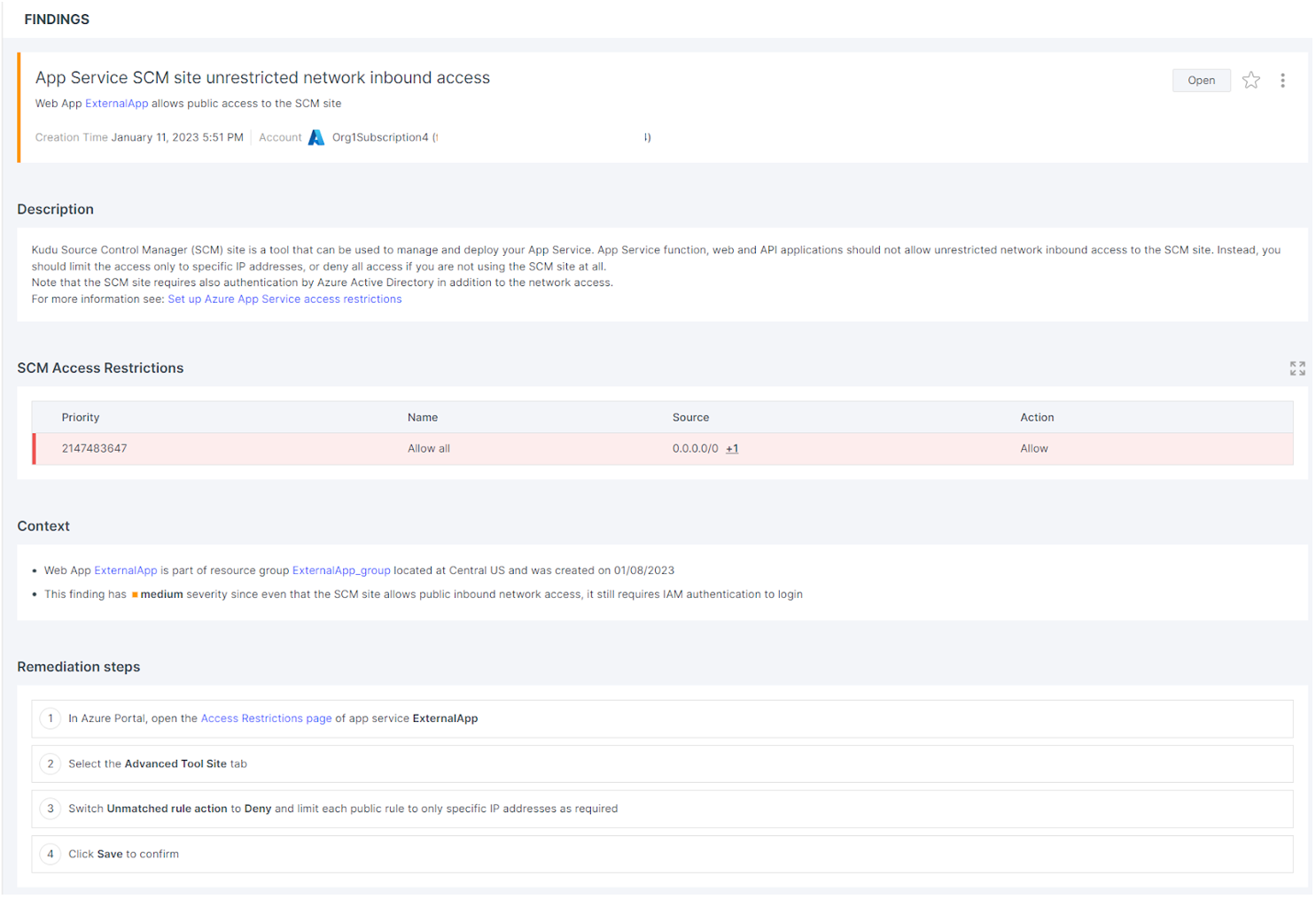
Task: Click the Allow action cell
Action: (1034, 449)
